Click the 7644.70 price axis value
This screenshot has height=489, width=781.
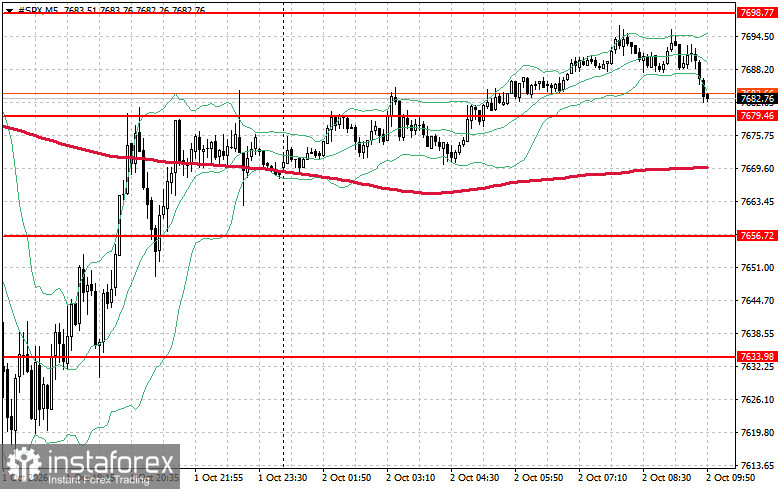tap(757, 301)
